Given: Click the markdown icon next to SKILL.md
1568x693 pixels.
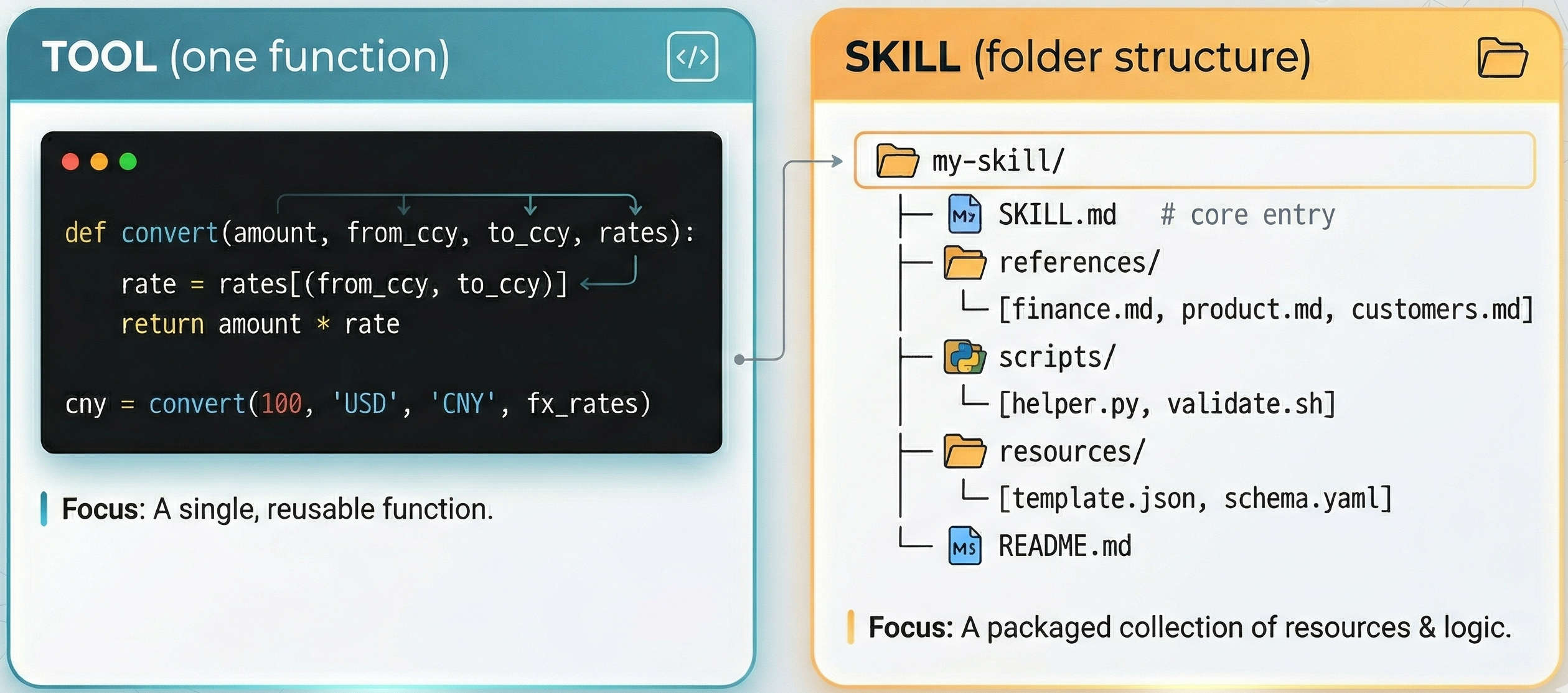Looking at the screenshot, I should point(966,214).
